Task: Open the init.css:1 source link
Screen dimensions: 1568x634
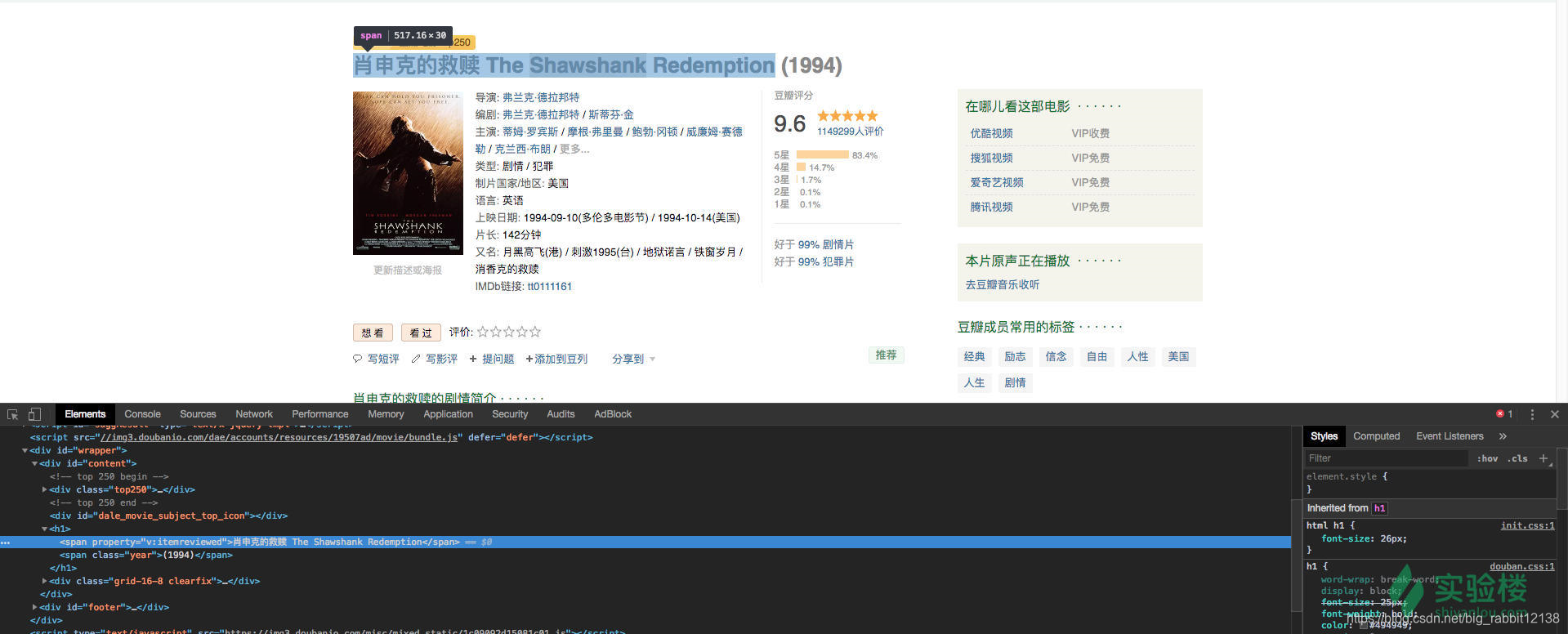Action: (1527, 525)
